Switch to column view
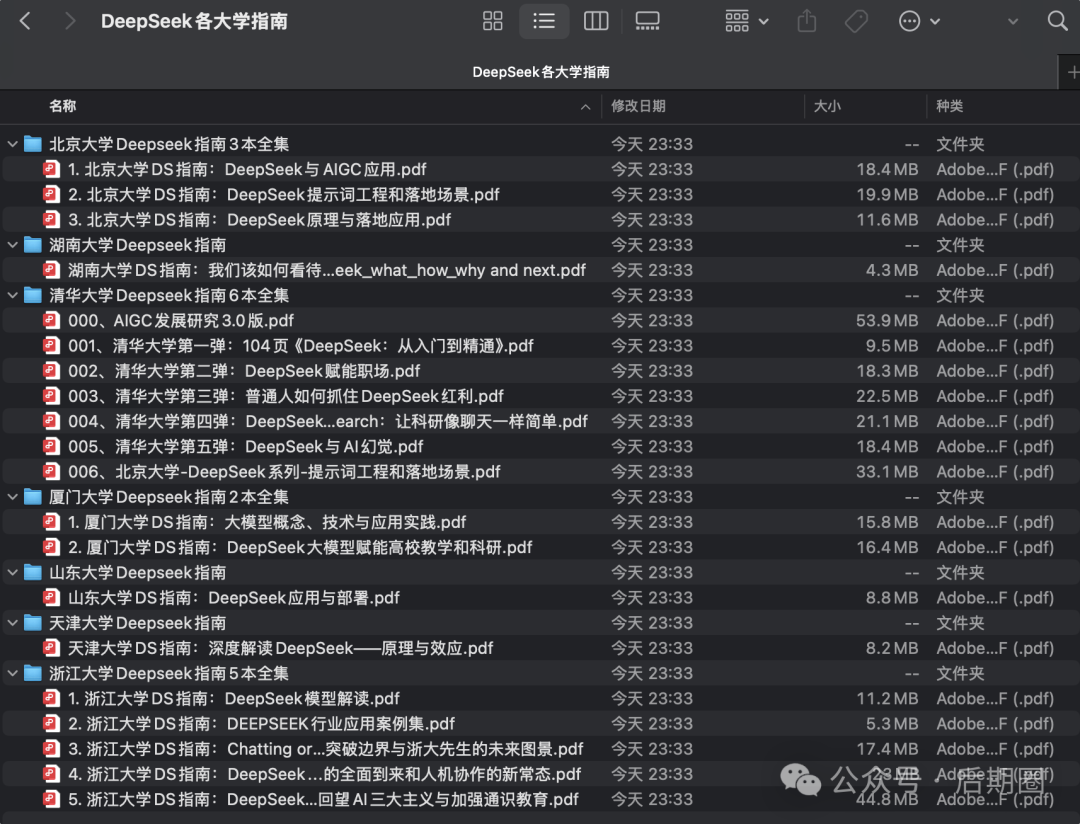1080x824 pixels. (x=596, y=20)
